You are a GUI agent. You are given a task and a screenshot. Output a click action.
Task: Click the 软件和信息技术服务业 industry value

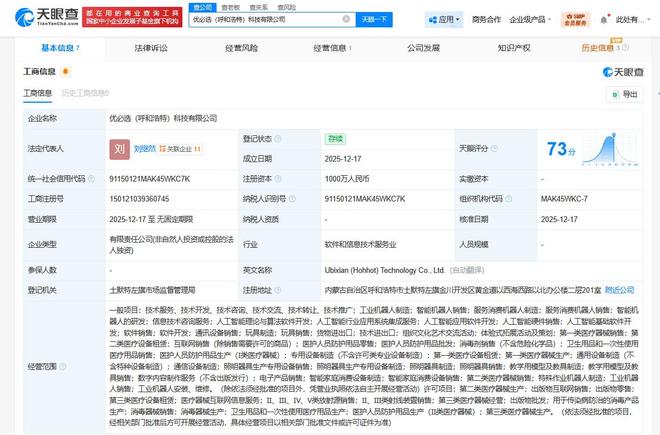pyautogui.click(x=360, y=244)
